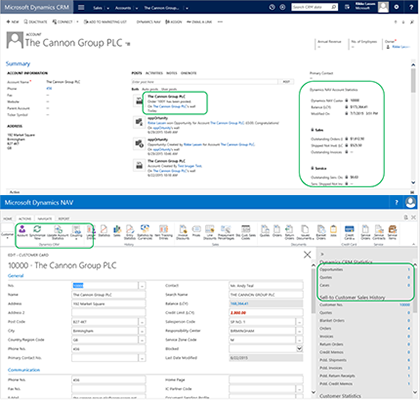
Task: Click the Prices ribbon icon
Action: click(196, 231)
